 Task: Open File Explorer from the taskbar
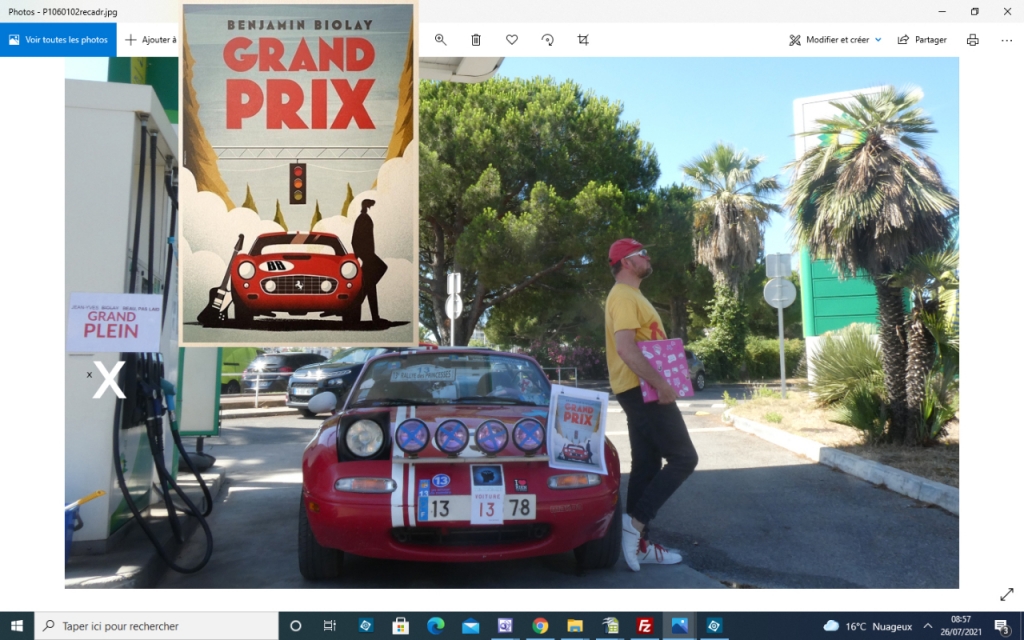coord(575,626)
